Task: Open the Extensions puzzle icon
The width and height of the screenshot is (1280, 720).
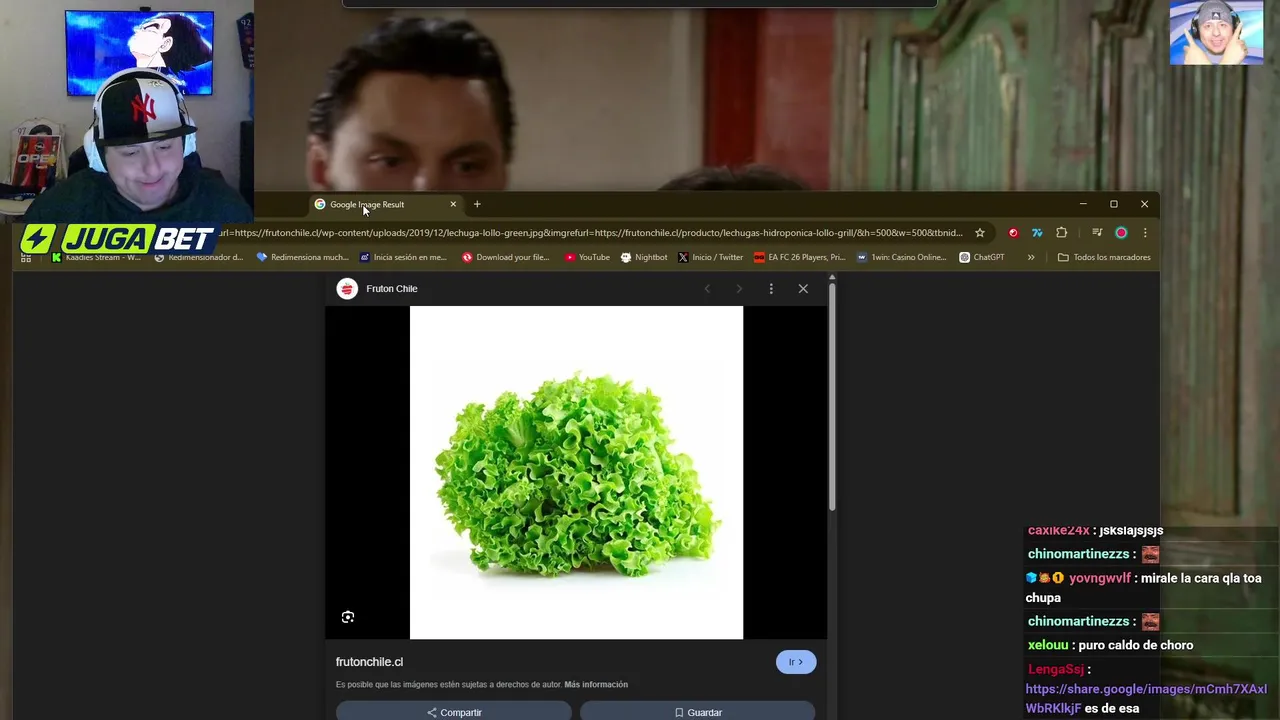Action: pos(1062,233)
